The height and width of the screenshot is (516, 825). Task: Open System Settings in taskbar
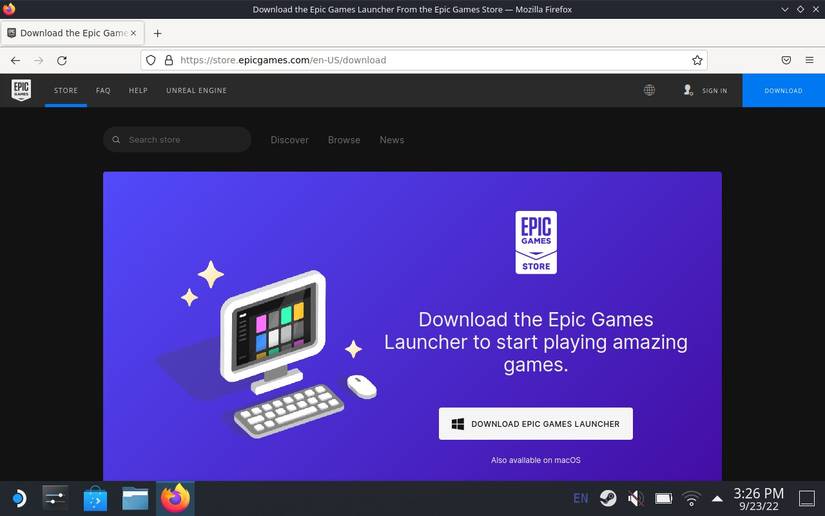click(55, 498)
